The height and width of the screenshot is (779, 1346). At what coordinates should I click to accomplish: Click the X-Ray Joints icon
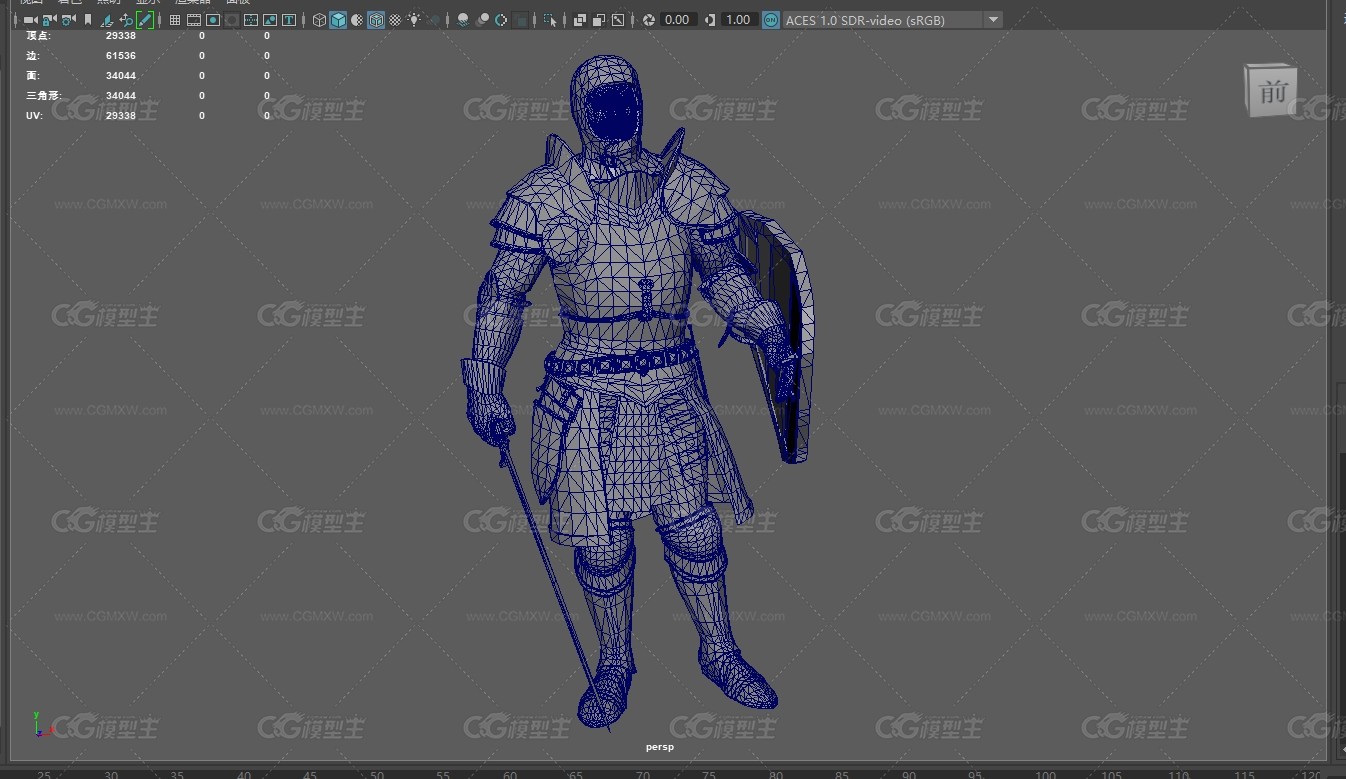pos(618,20)
